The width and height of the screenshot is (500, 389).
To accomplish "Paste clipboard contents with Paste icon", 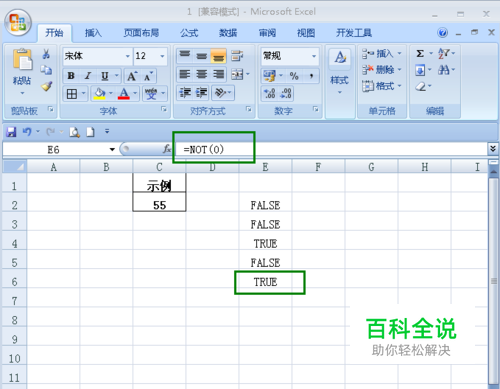I will pos(22,60).
